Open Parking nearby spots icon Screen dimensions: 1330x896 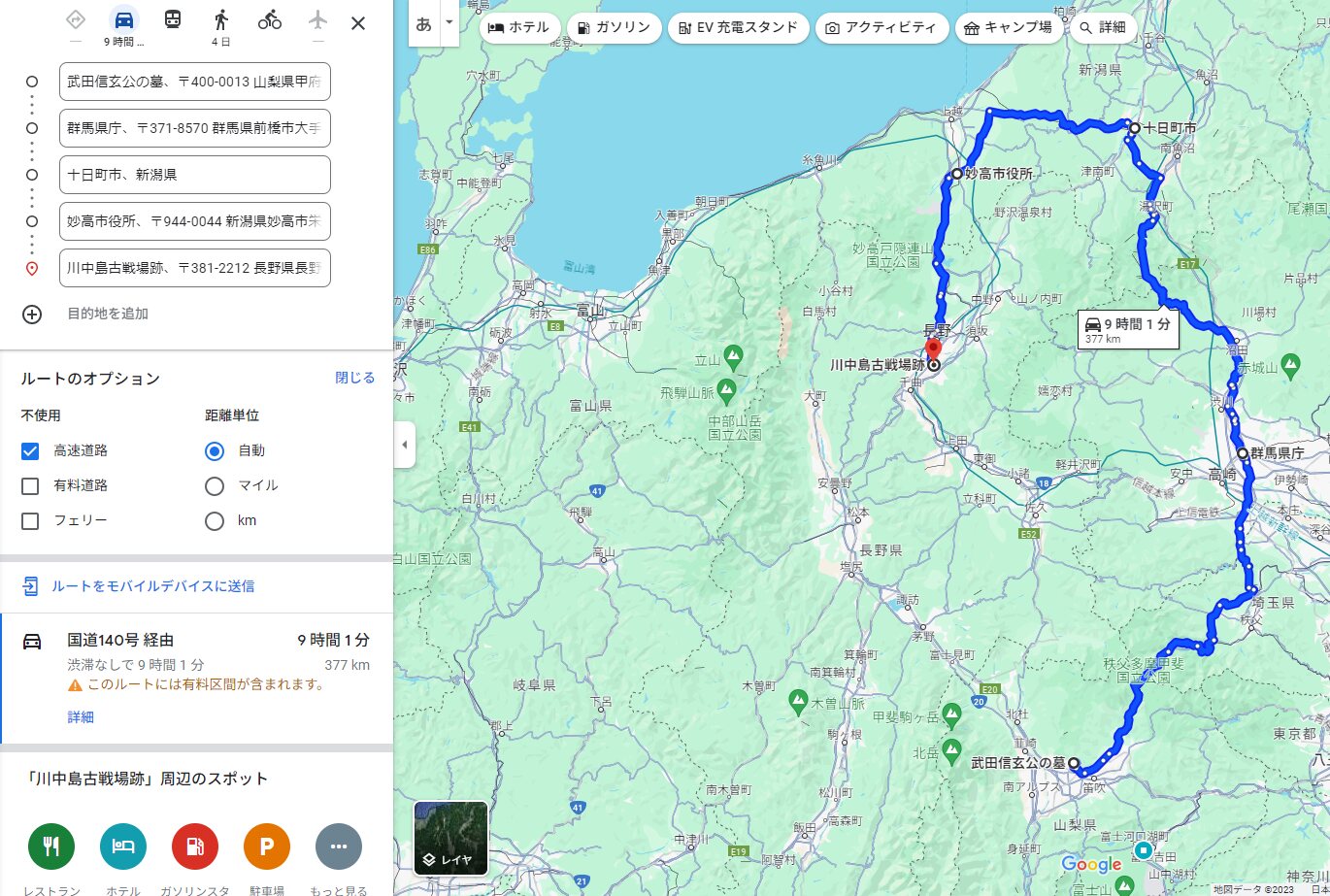(x=267, y=846)
